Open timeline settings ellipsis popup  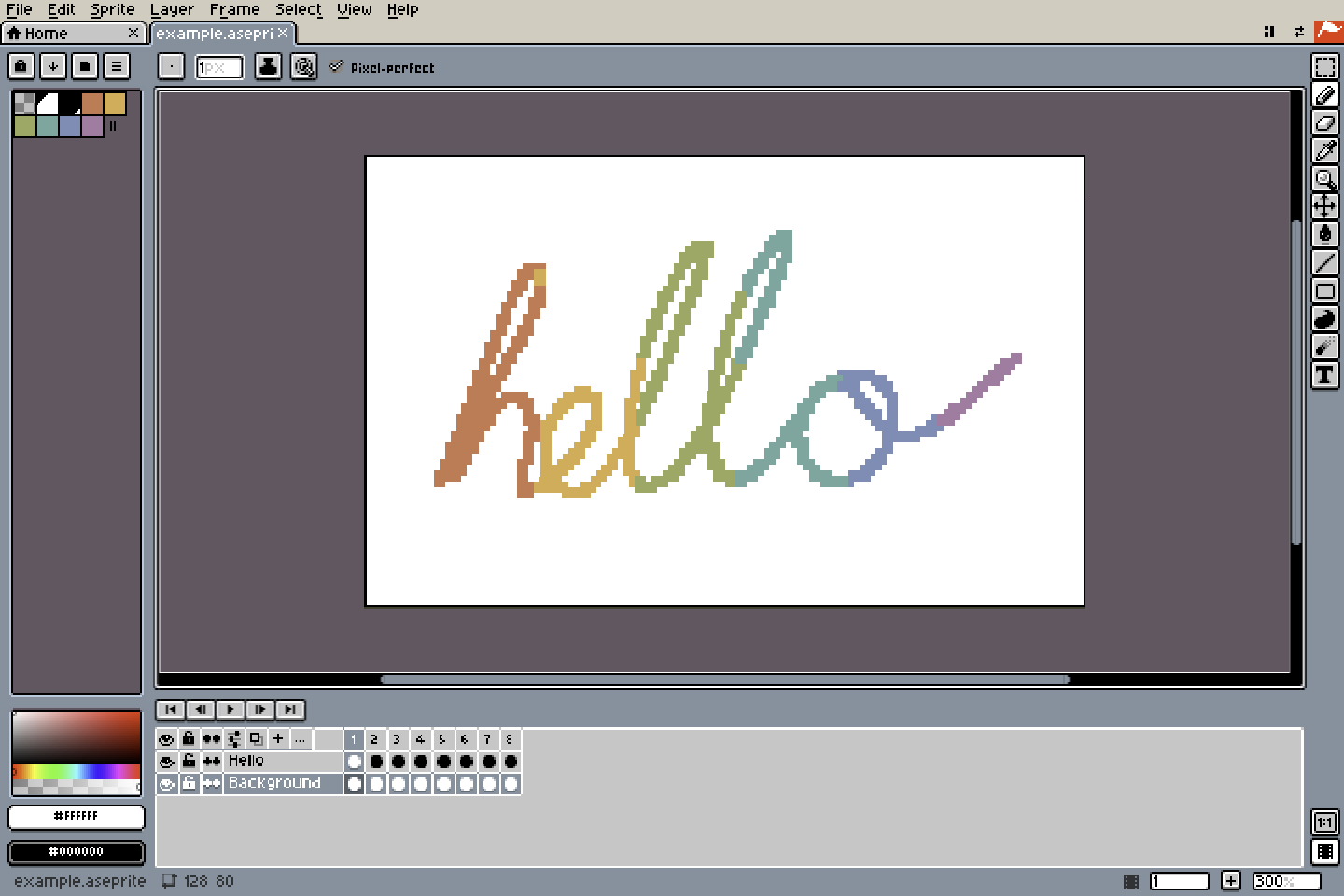coord(301,739)
